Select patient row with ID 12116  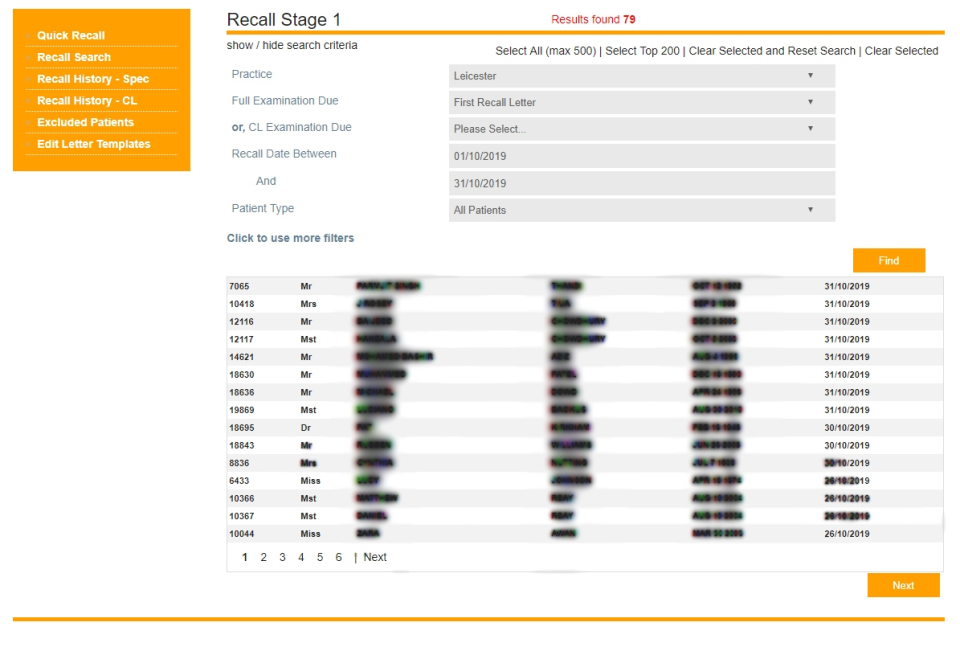[x=585, y=321]
